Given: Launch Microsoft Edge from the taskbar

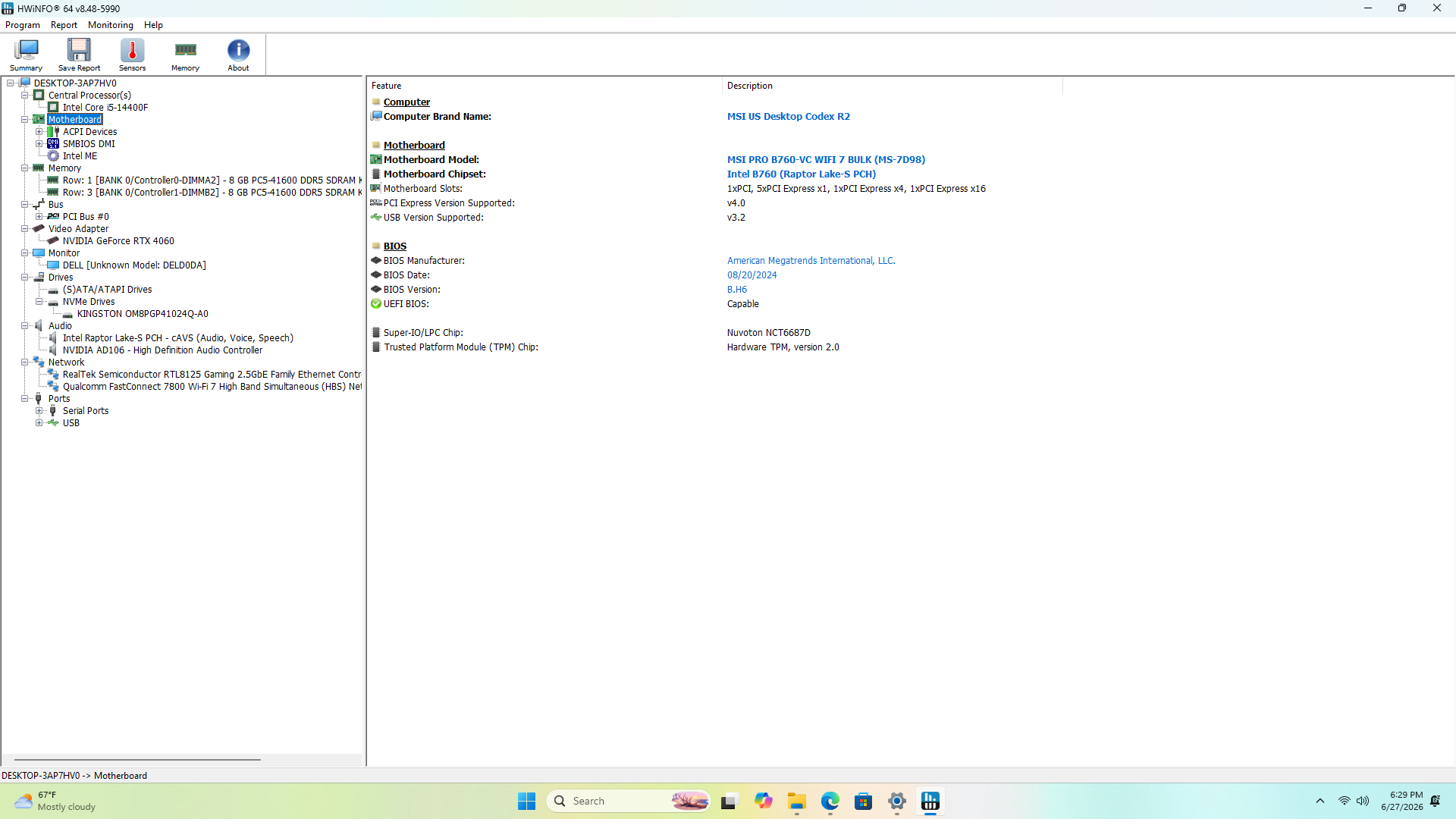Looking at the screenshot, I should point(830,801).
